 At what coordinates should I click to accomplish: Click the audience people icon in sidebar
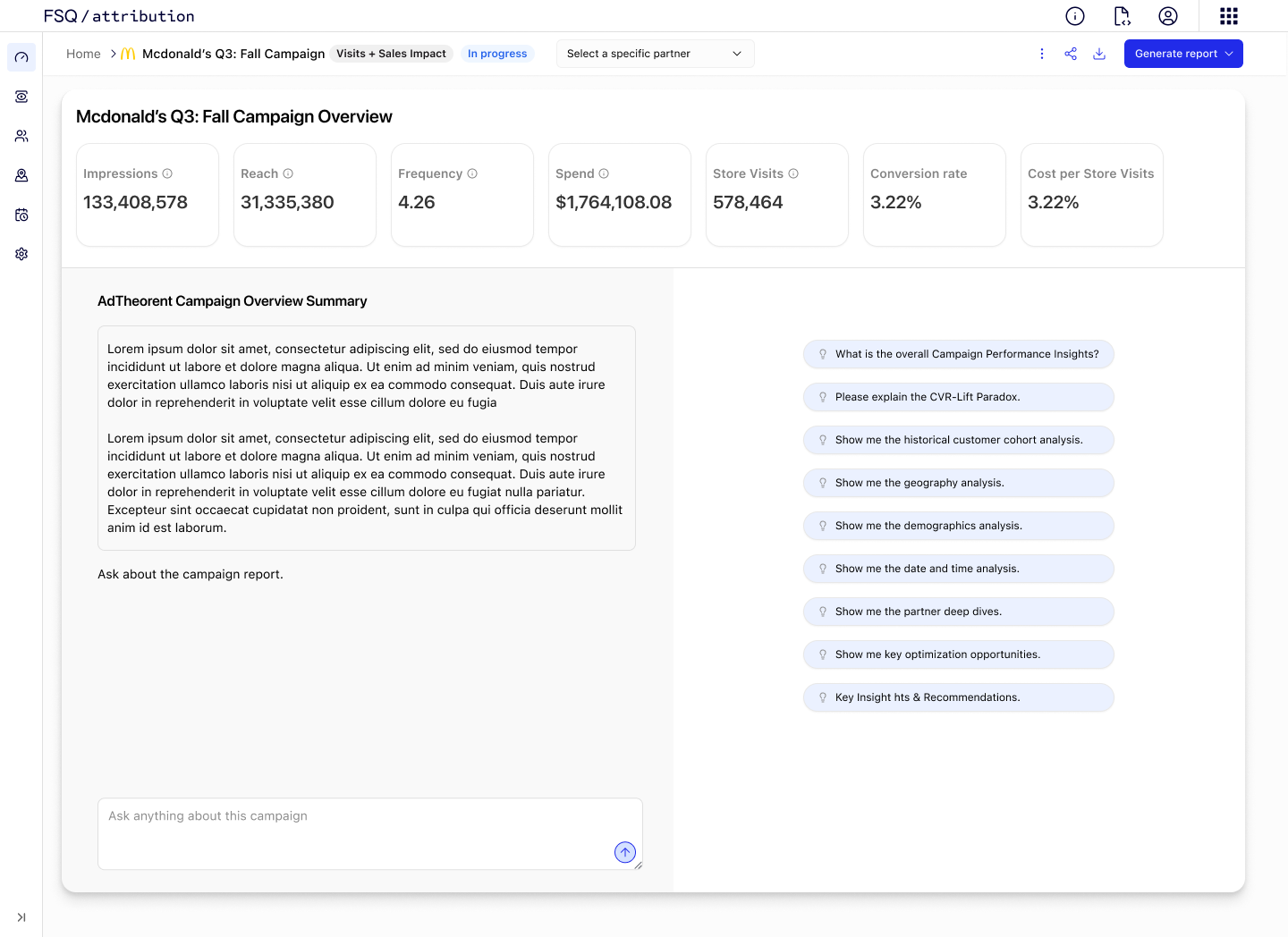[x=21, y=136]
